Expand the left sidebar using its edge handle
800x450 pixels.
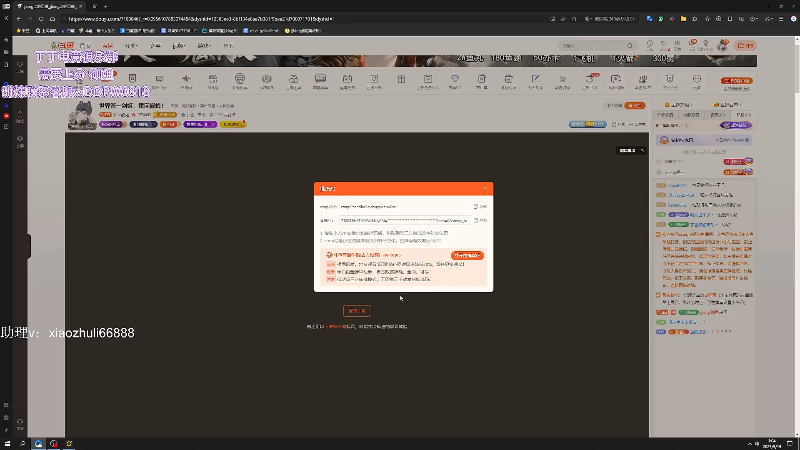(28, 247)
